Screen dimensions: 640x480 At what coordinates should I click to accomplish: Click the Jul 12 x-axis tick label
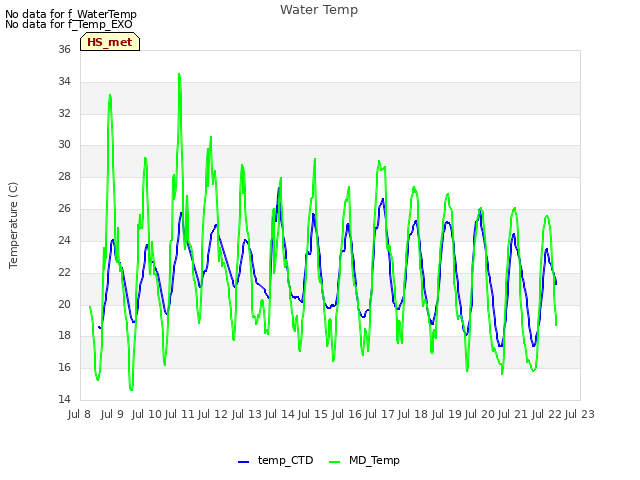[213, 414]
